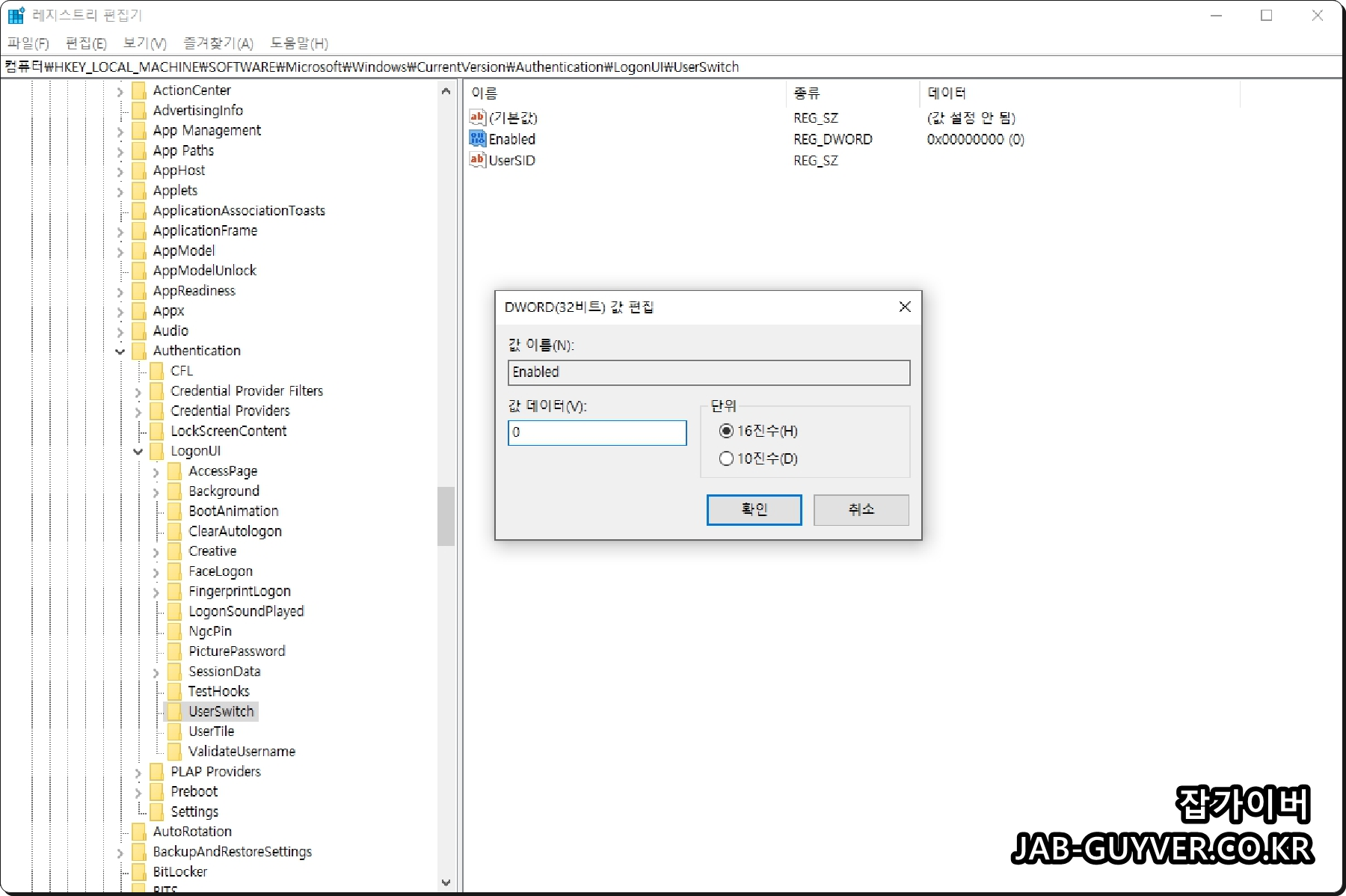Click the UserTile folder icon
This screenshot has height=896, width=1346.
point(173,731)
